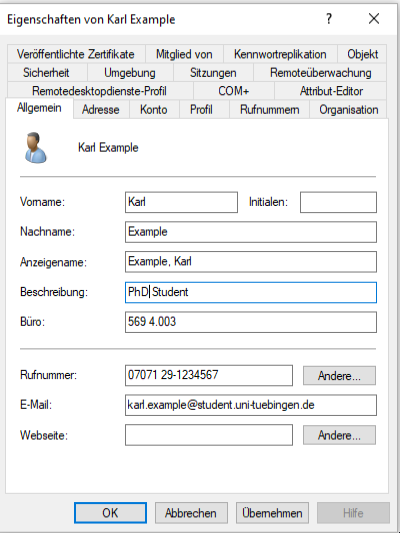Open the Sitzungen tab
This screenshot has height=533, width=400.
coord(213,72)
